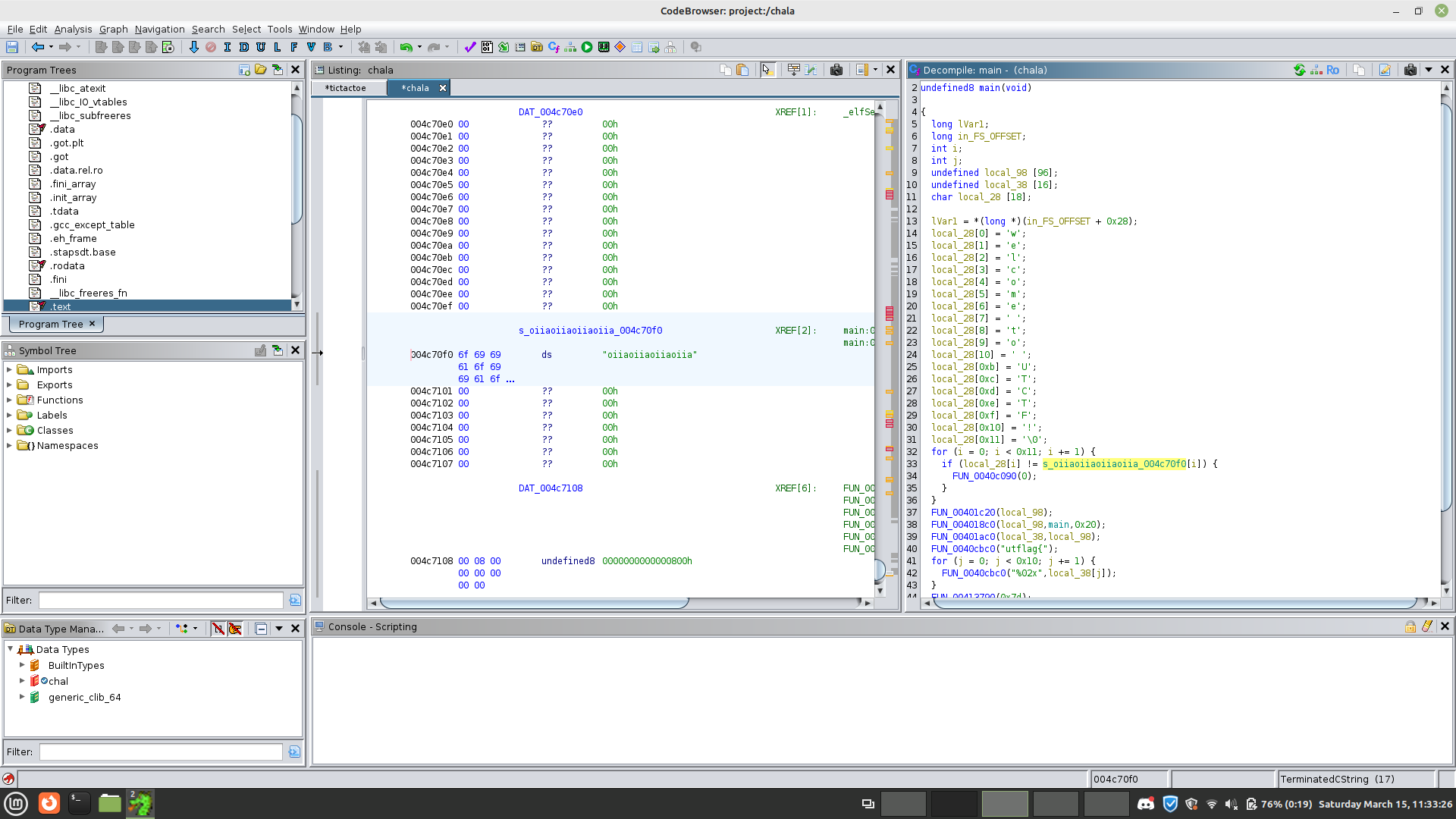1456x819 pixels.
Task: Click the Undo arrow icon in the toolbar
Action: point(406,47)
